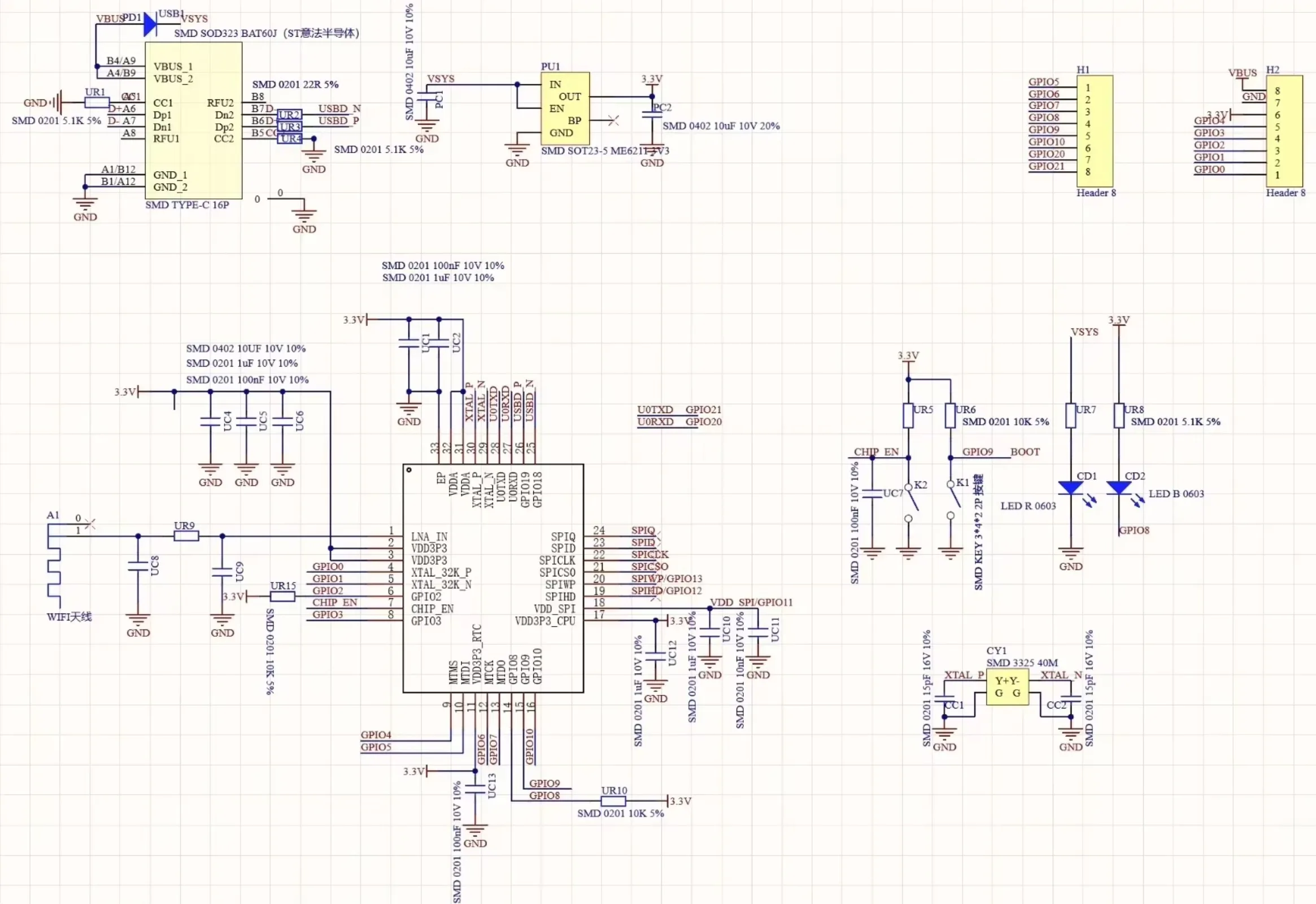Select the H2 Header 8 connector

(x=1284, y=132)
